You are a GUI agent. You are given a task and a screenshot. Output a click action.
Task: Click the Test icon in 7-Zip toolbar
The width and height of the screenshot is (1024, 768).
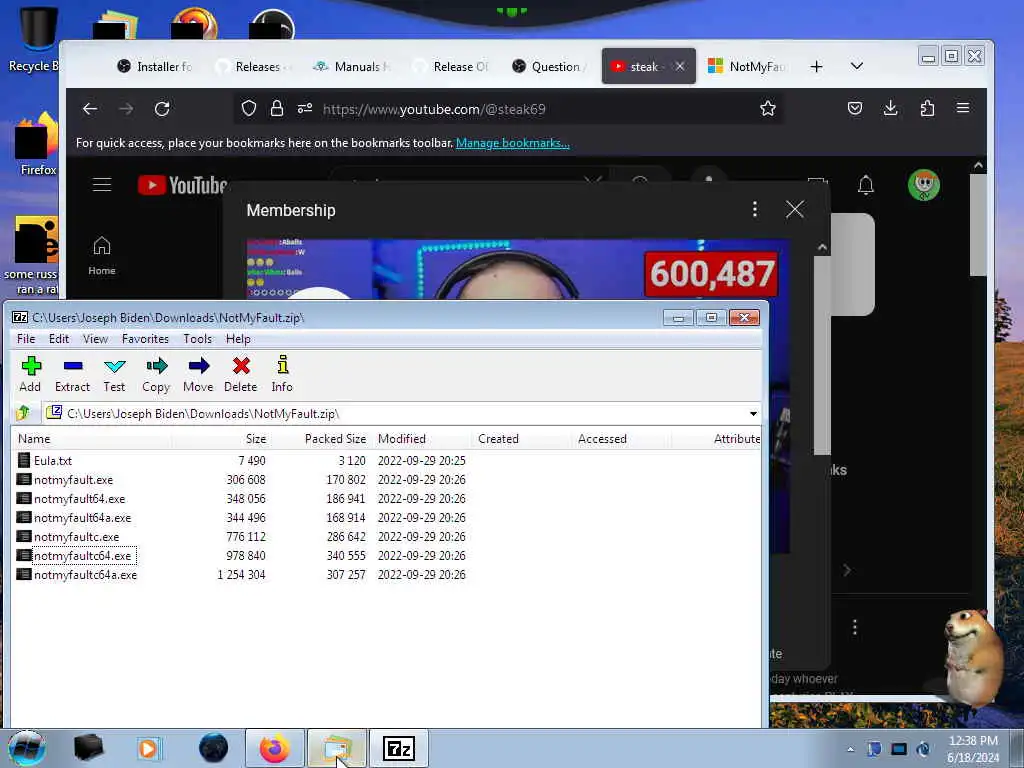click(114, 374)
